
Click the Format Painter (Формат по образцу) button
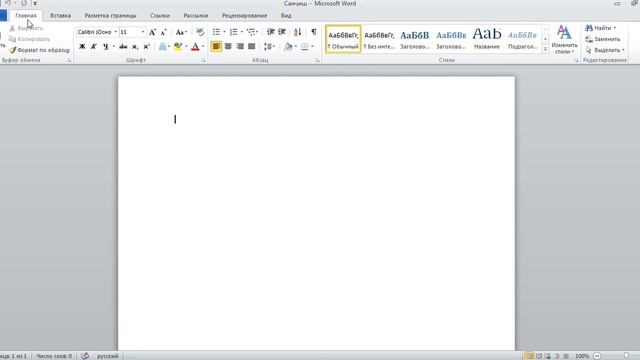click(39, 50)
